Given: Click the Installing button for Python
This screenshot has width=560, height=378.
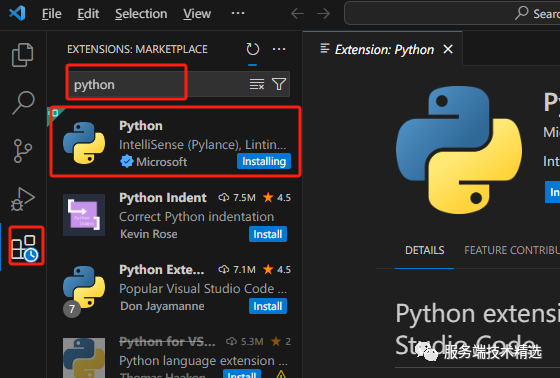Looking at the screenshot, I should tap(264, 161).
